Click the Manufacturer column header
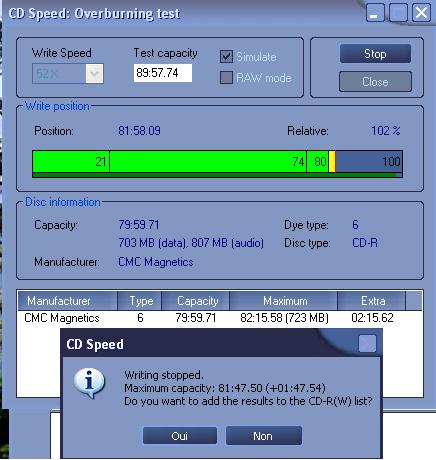436x460 pixels. [68, 301]
